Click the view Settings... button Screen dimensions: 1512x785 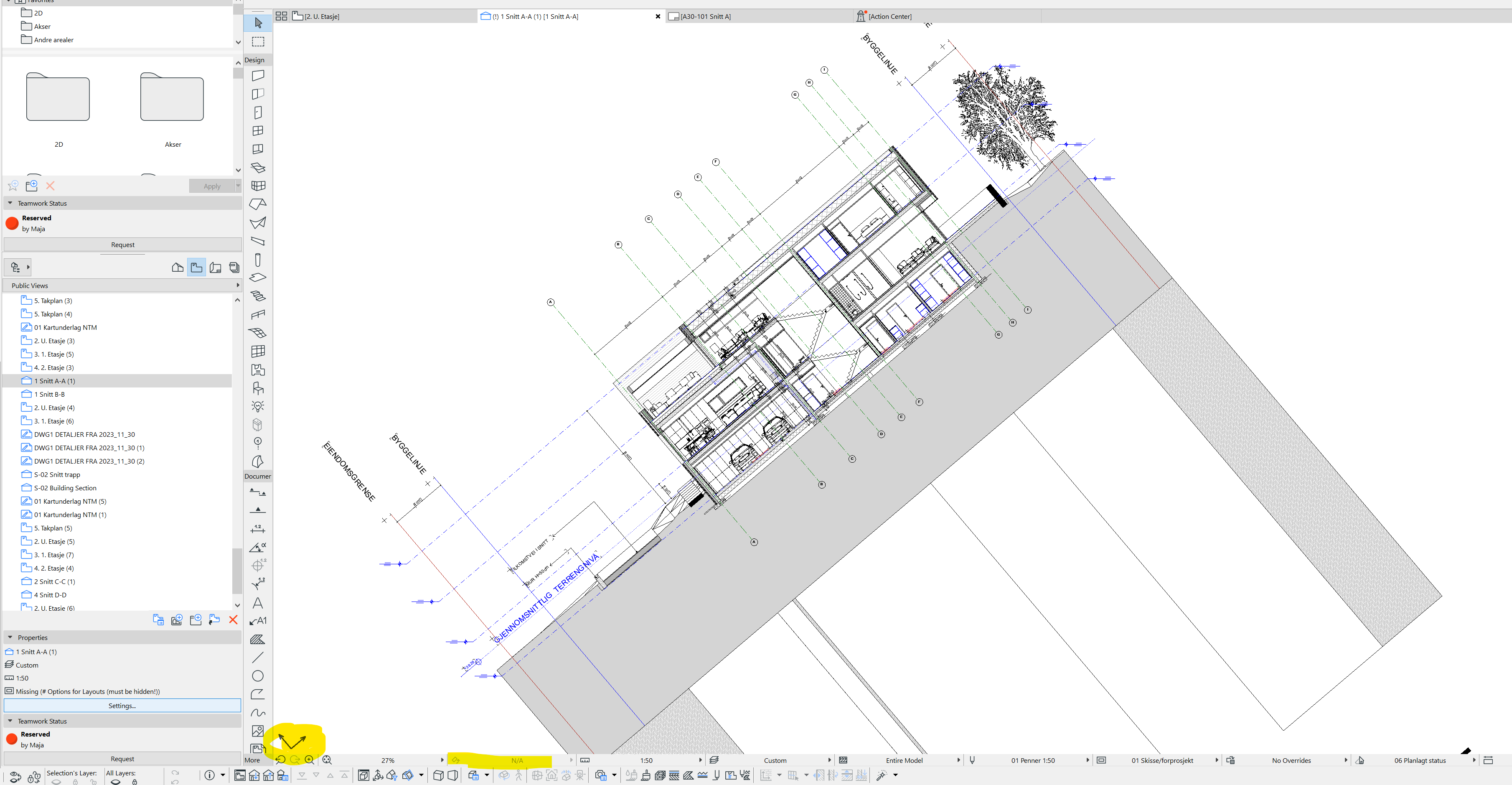click(122, 706)
